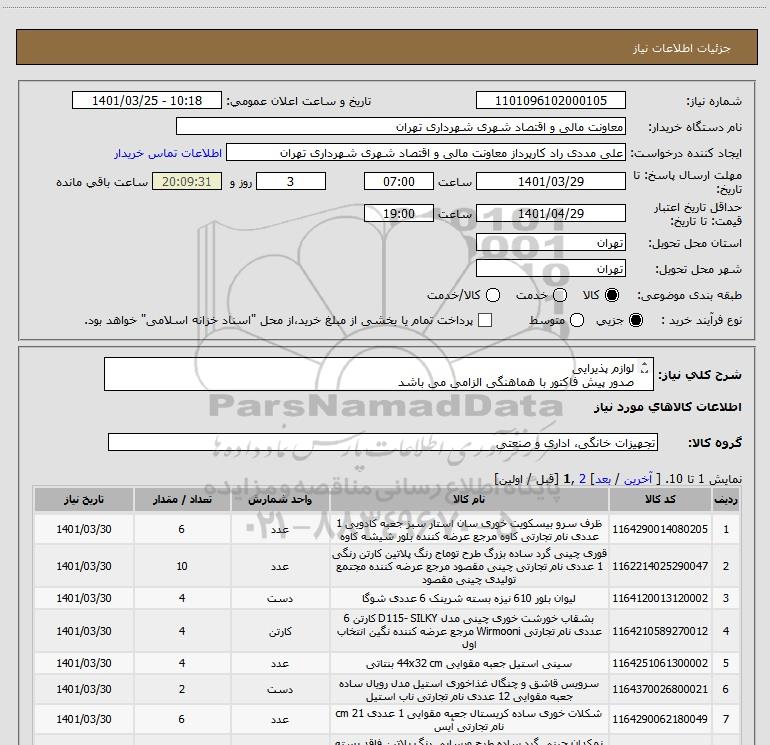Select the خدمت radio button
Screen dimensions: 770x745
[560, 295]
